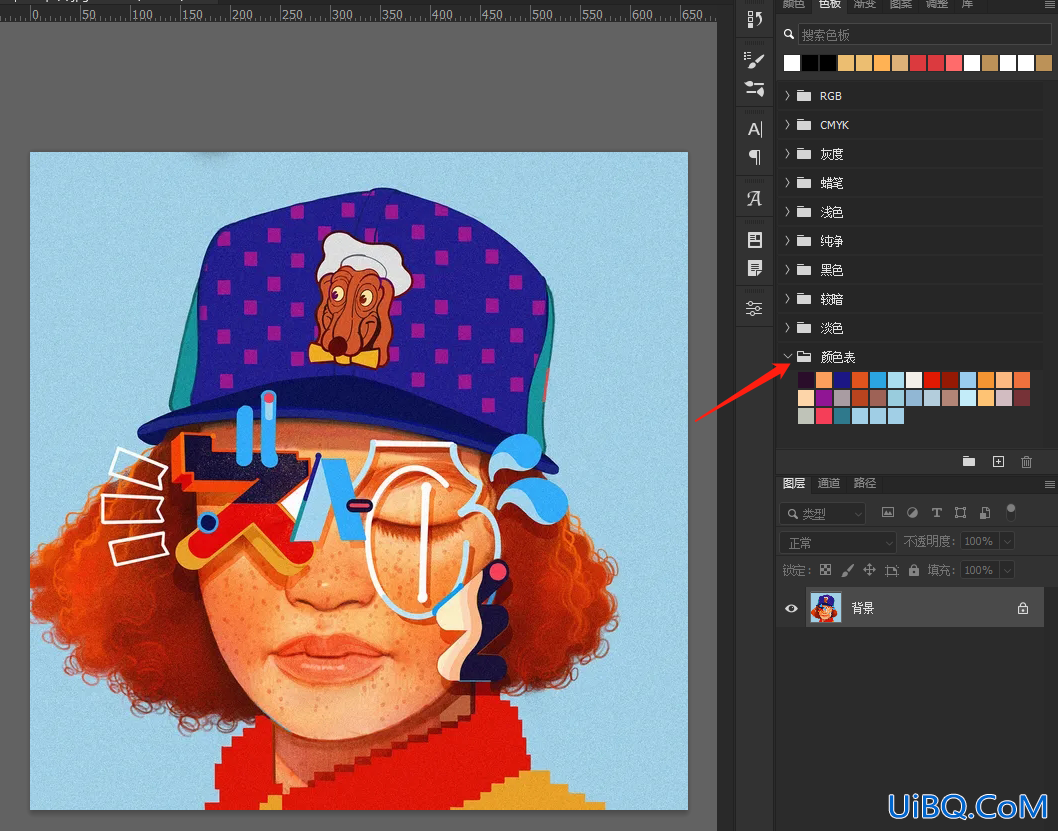Pick the magenta purple swatch in 颜色表
This screenshot has height=831, width=1058.
coord(824,398)
